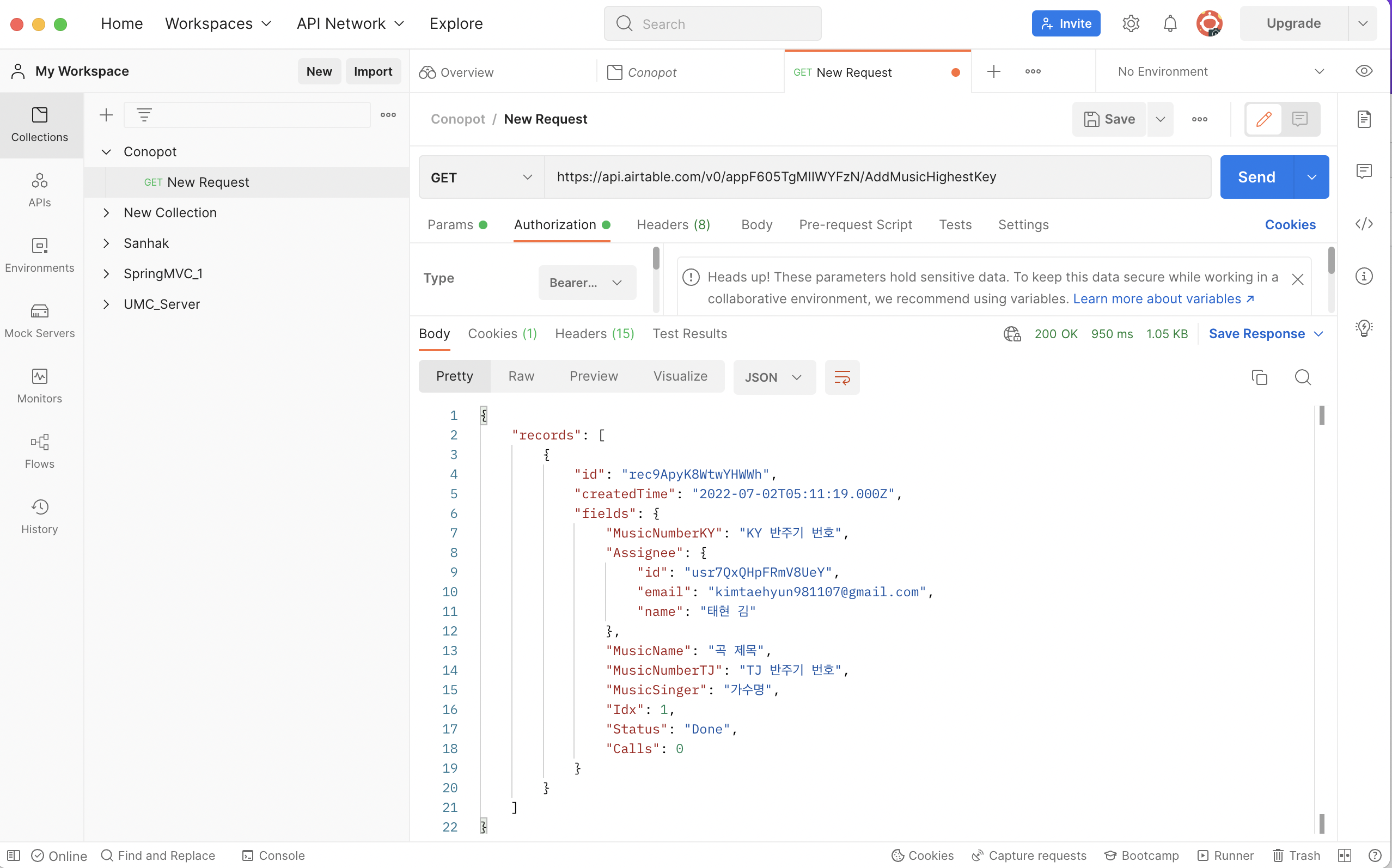Viewport: 1392px width, 868px height.
Task: Open collections options ellipsis menu
Action: click(388, 115)
